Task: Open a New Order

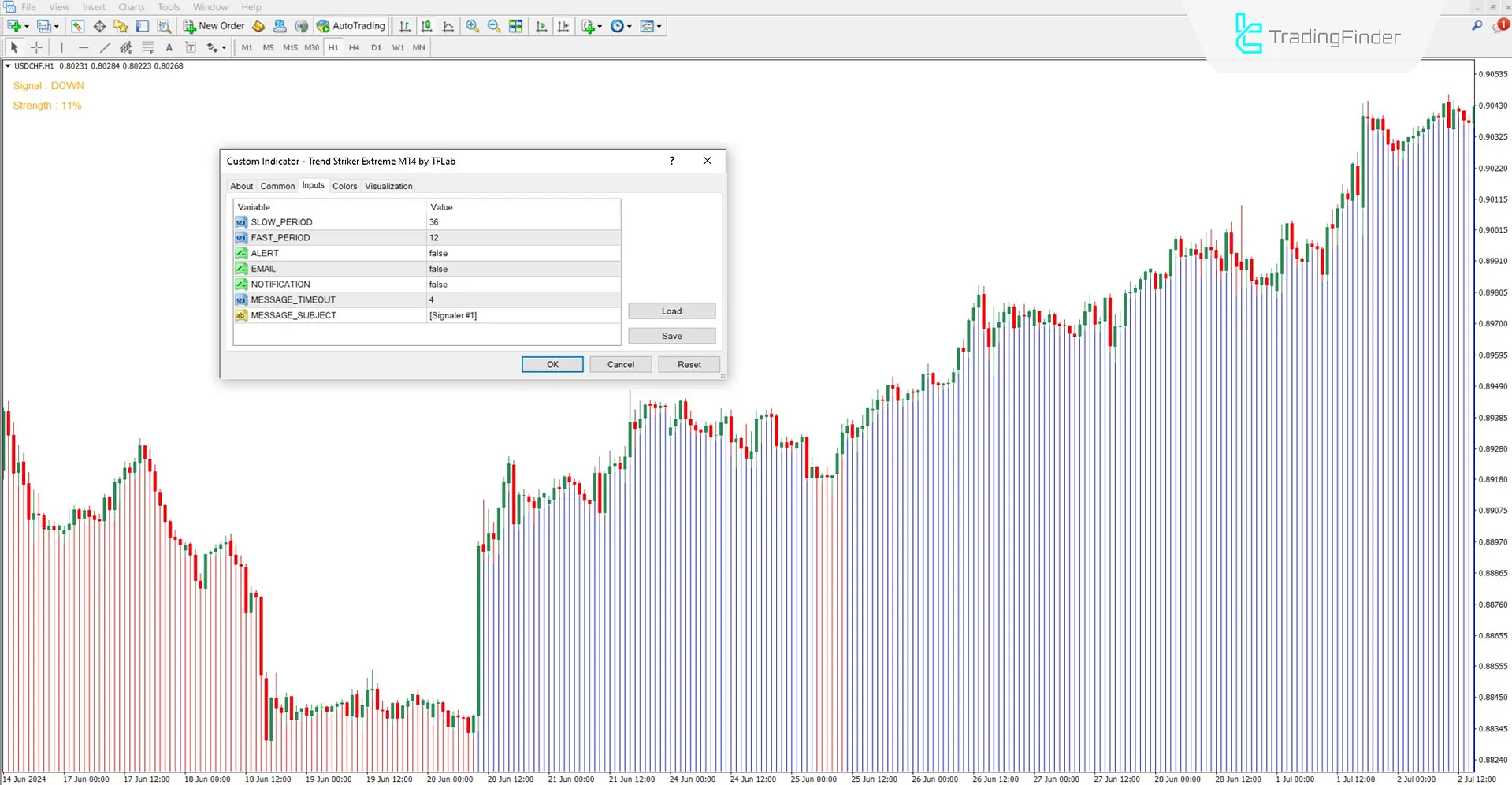Action: pyautogui.click(x=214, y=26)
